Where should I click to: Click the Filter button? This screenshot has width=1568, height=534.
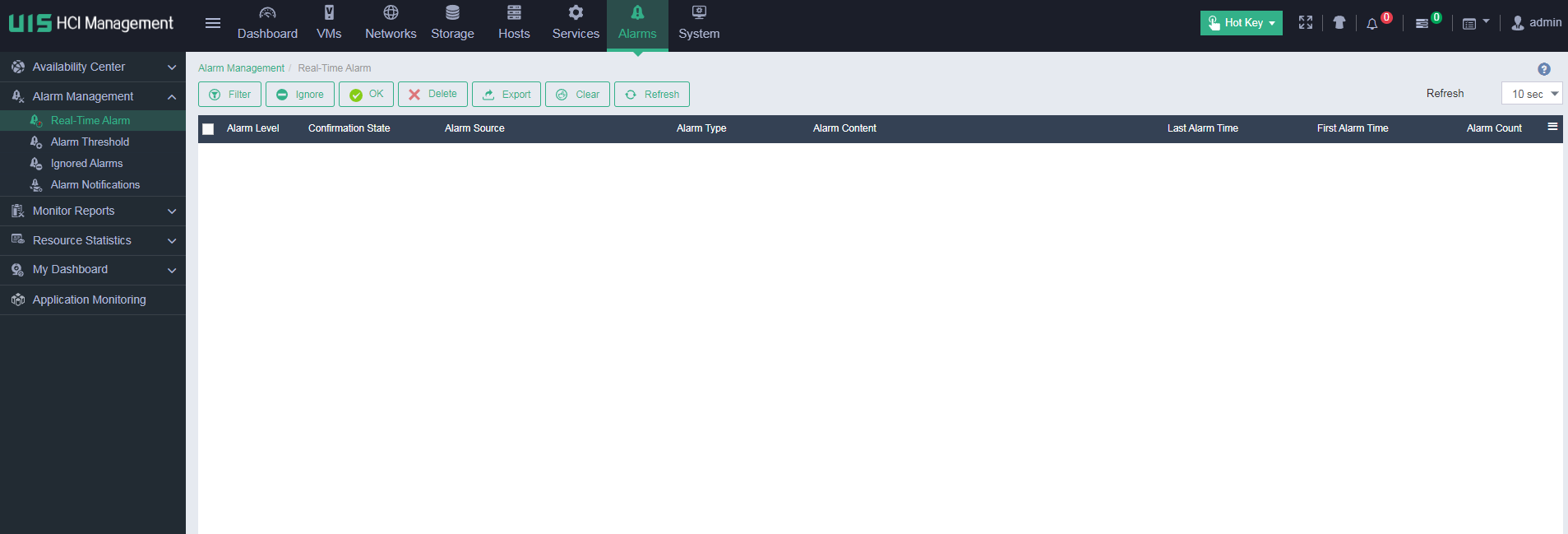229,95
